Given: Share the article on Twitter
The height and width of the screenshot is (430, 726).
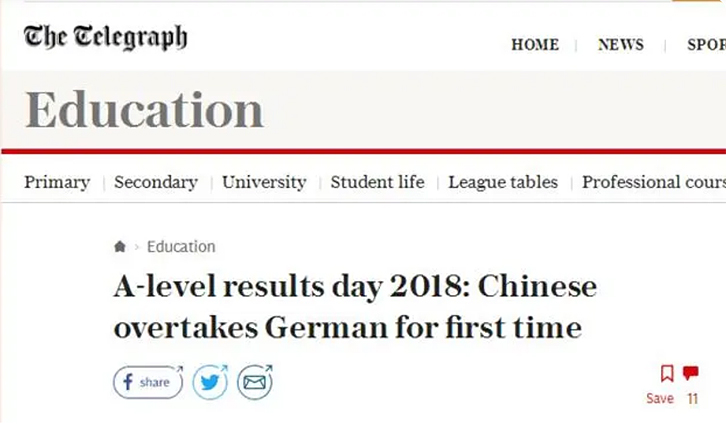Looking at the screenshot, I should 210,382.
